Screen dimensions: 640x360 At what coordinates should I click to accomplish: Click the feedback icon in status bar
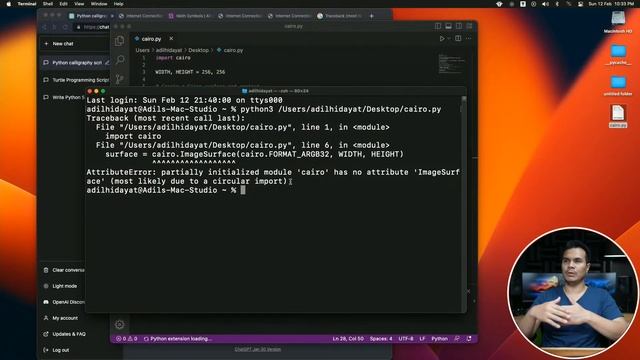[x=457, y=339]
